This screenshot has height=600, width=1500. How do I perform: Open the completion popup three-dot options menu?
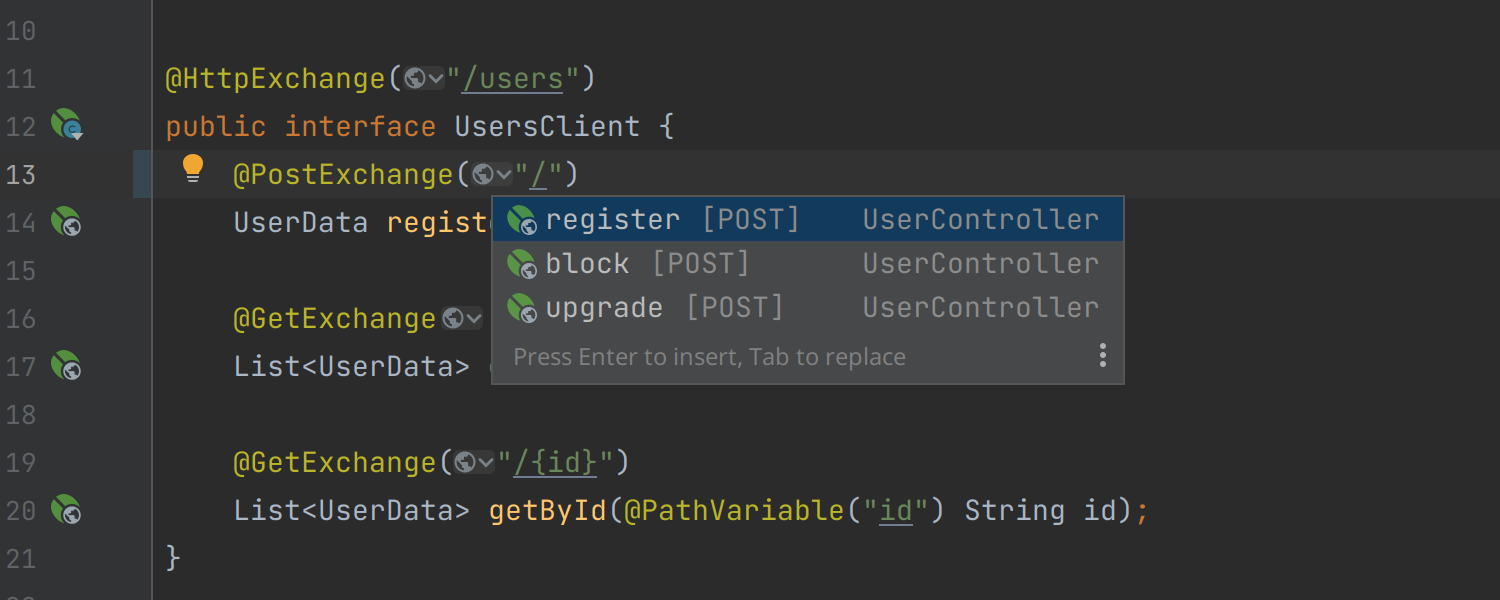[x=1102, y=356]
